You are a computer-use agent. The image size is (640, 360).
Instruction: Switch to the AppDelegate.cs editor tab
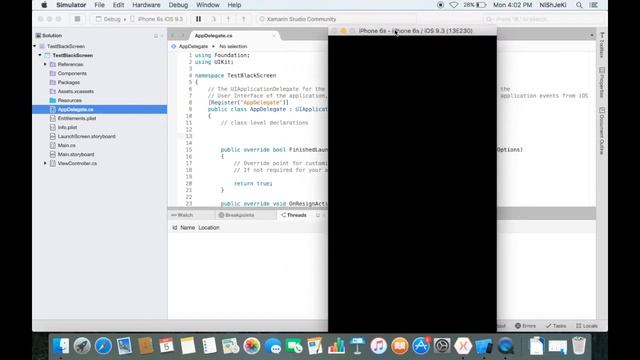[213, 36]
